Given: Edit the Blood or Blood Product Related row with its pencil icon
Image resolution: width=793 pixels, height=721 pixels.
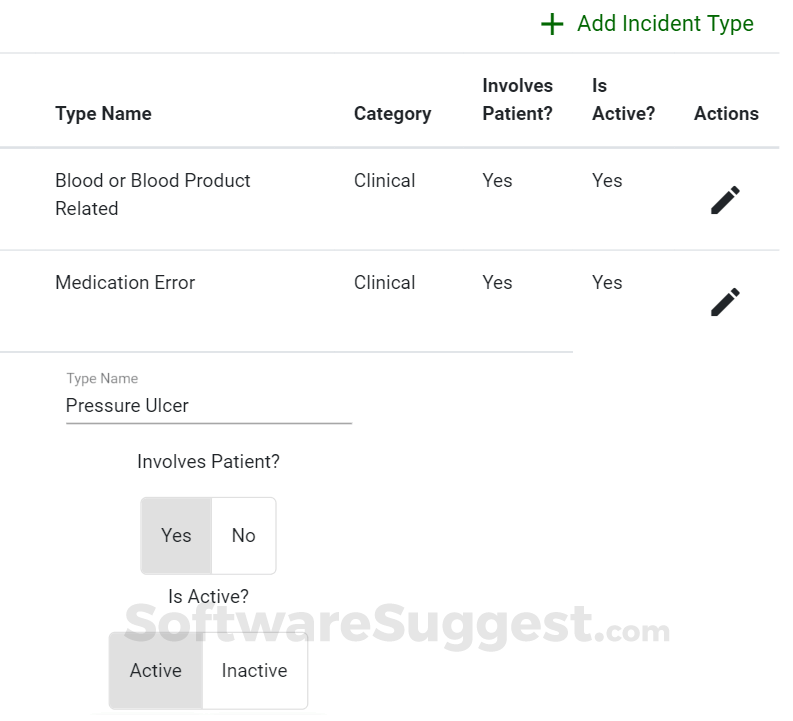Looking at the screenshot, I should (725, 200).
